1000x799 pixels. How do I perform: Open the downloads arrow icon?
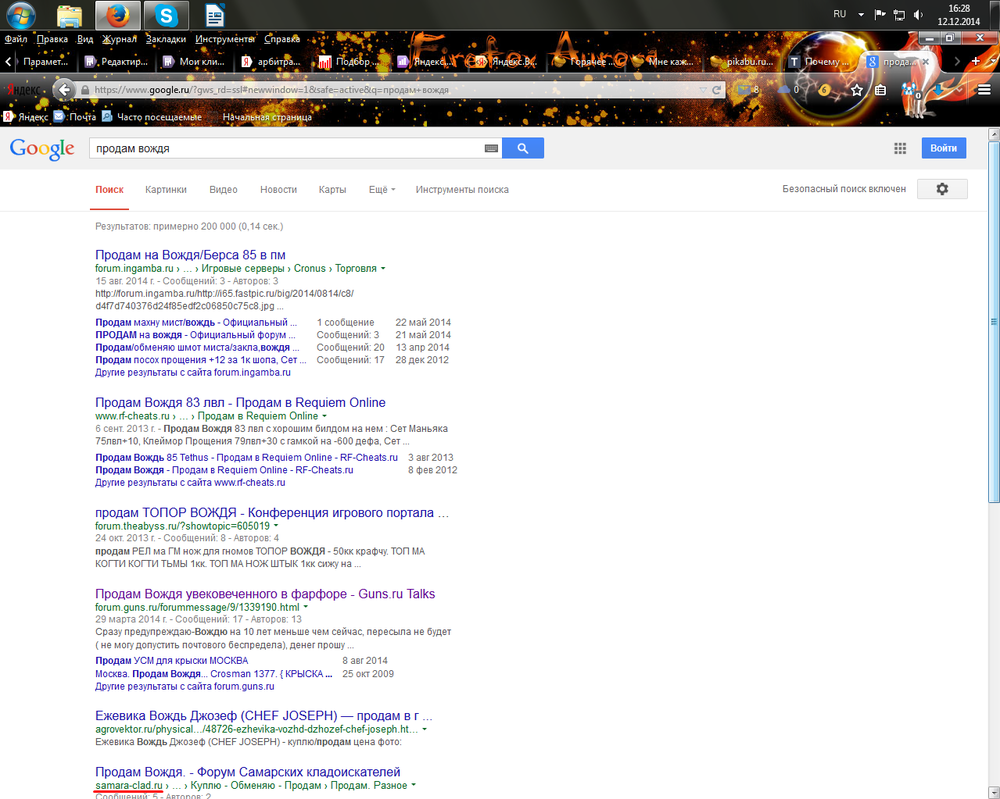(x=938, y=91)
